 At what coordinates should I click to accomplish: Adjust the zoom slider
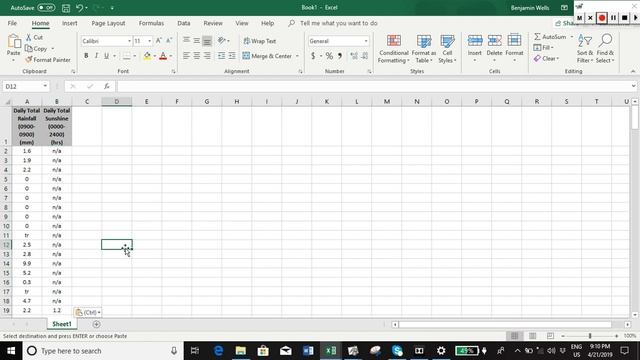pos(590,336)
